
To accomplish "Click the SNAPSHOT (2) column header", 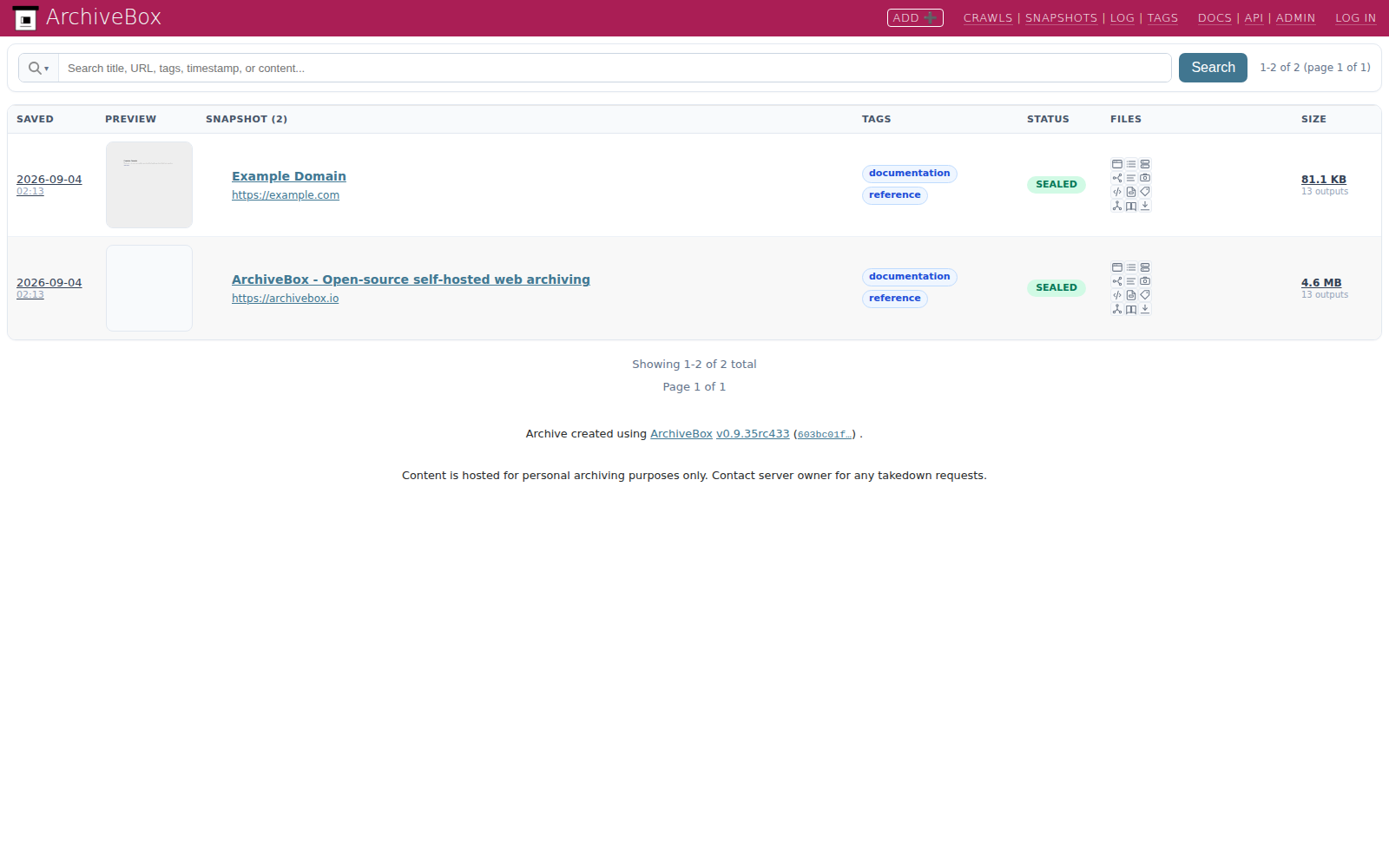I will (247, 119).
